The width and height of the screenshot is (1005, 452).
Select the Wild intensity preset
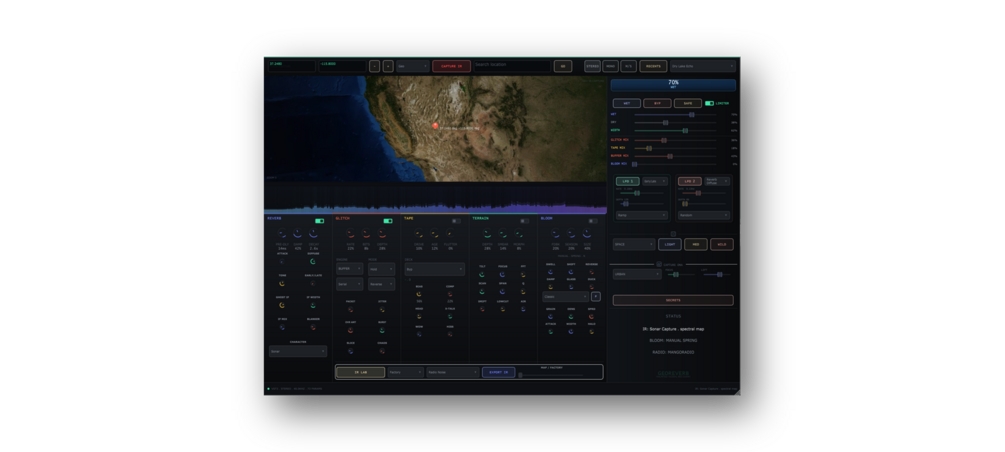(722, 244)
